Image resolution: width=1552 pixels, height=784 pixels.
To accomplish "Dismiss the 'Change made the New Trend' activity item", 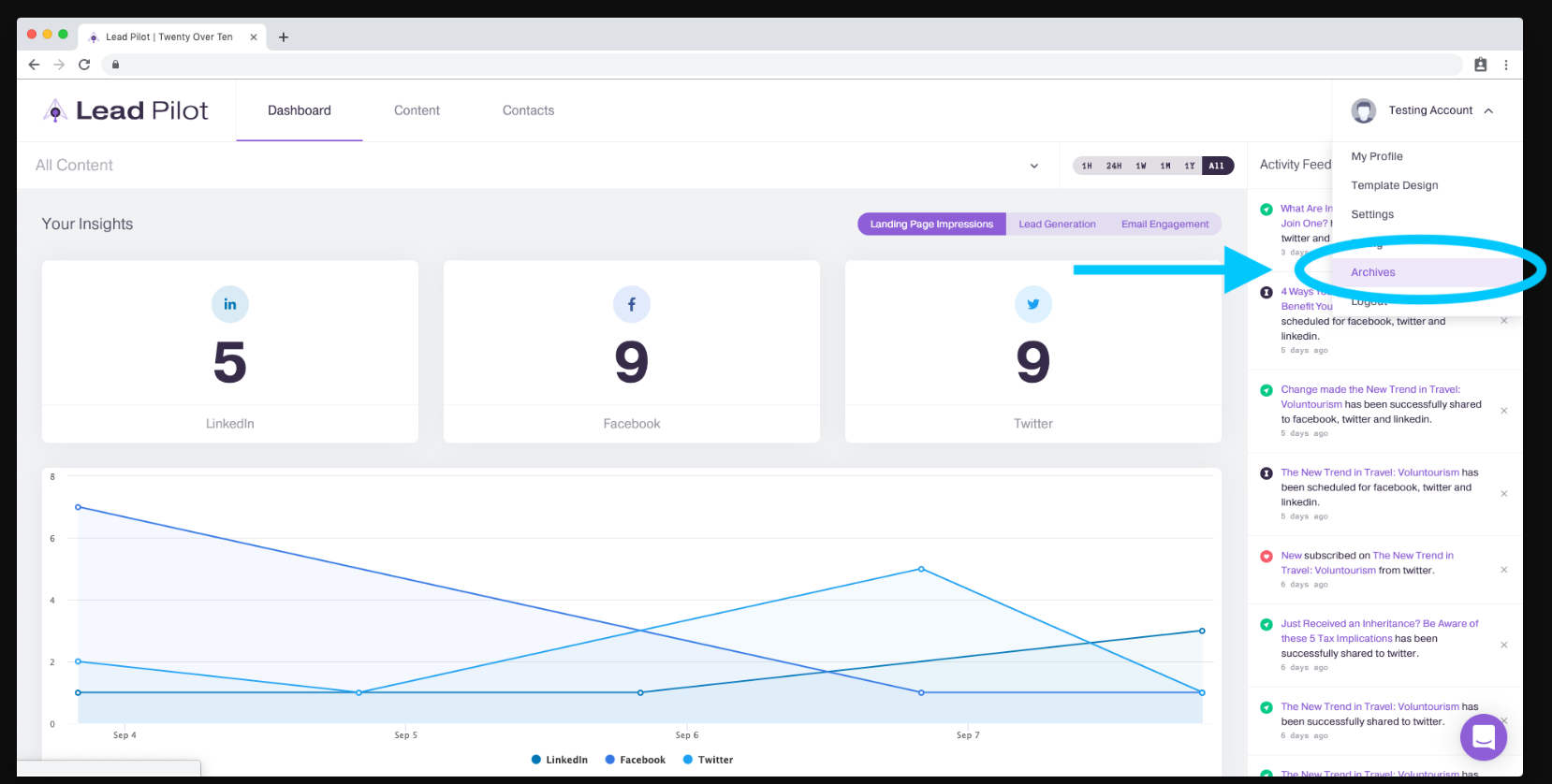I will click(1504, 411).
